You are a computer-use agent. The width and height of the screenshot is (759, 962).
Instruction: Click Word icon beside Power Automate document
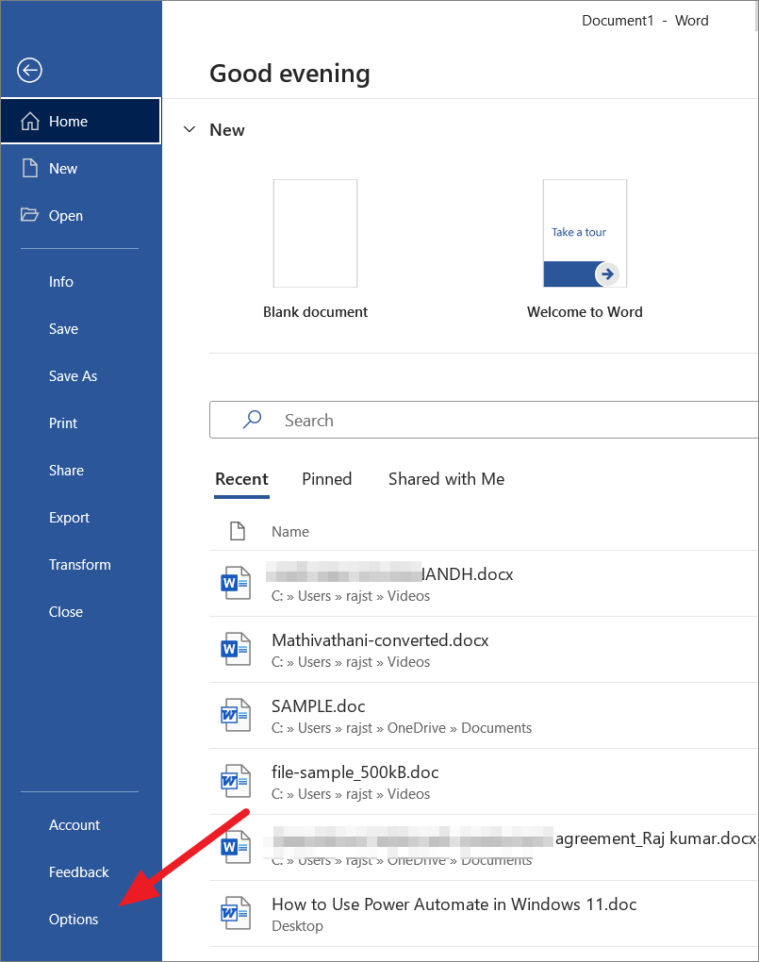tap(236, 914)
